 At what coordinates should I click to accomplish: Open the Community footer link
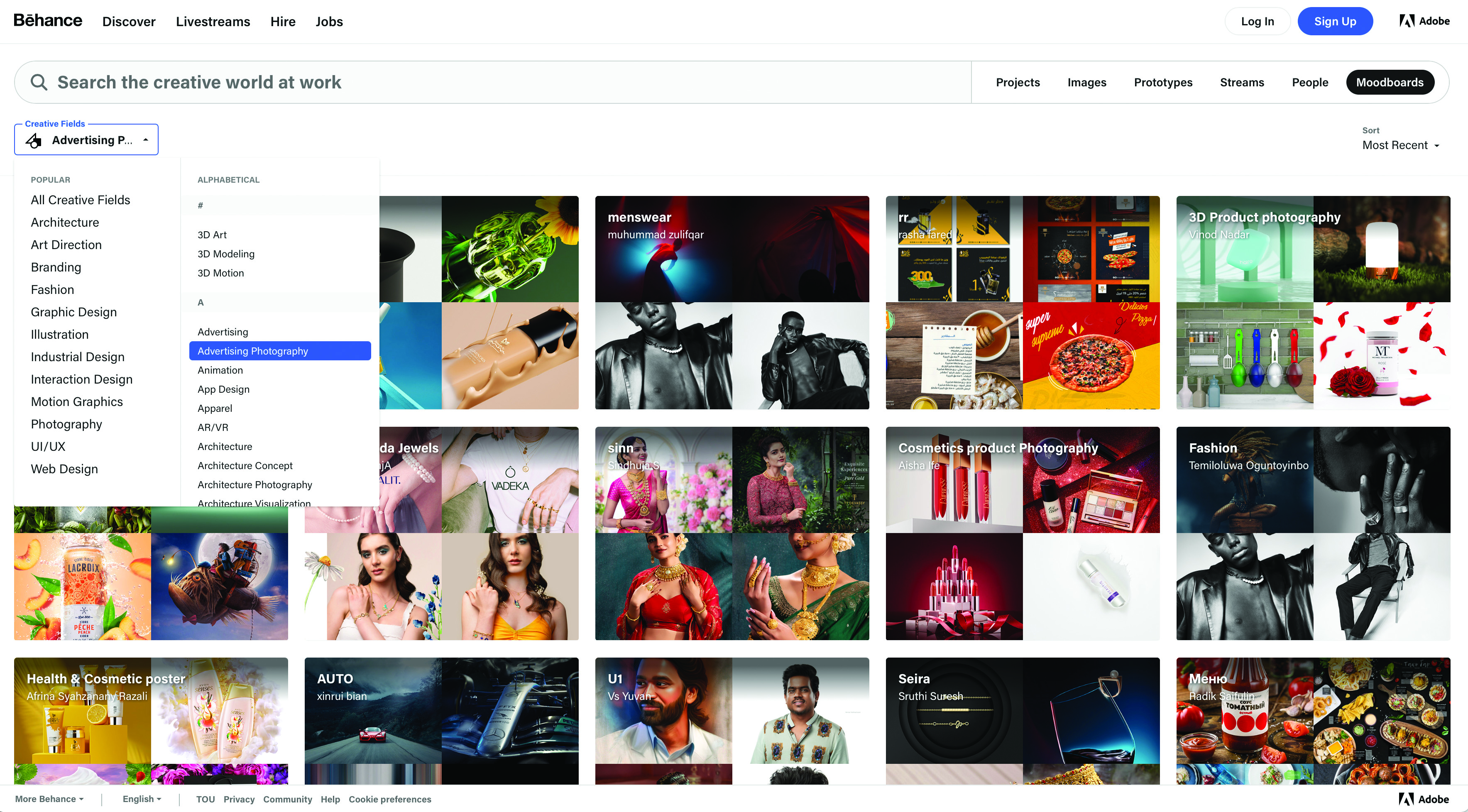tap(287, 799)
